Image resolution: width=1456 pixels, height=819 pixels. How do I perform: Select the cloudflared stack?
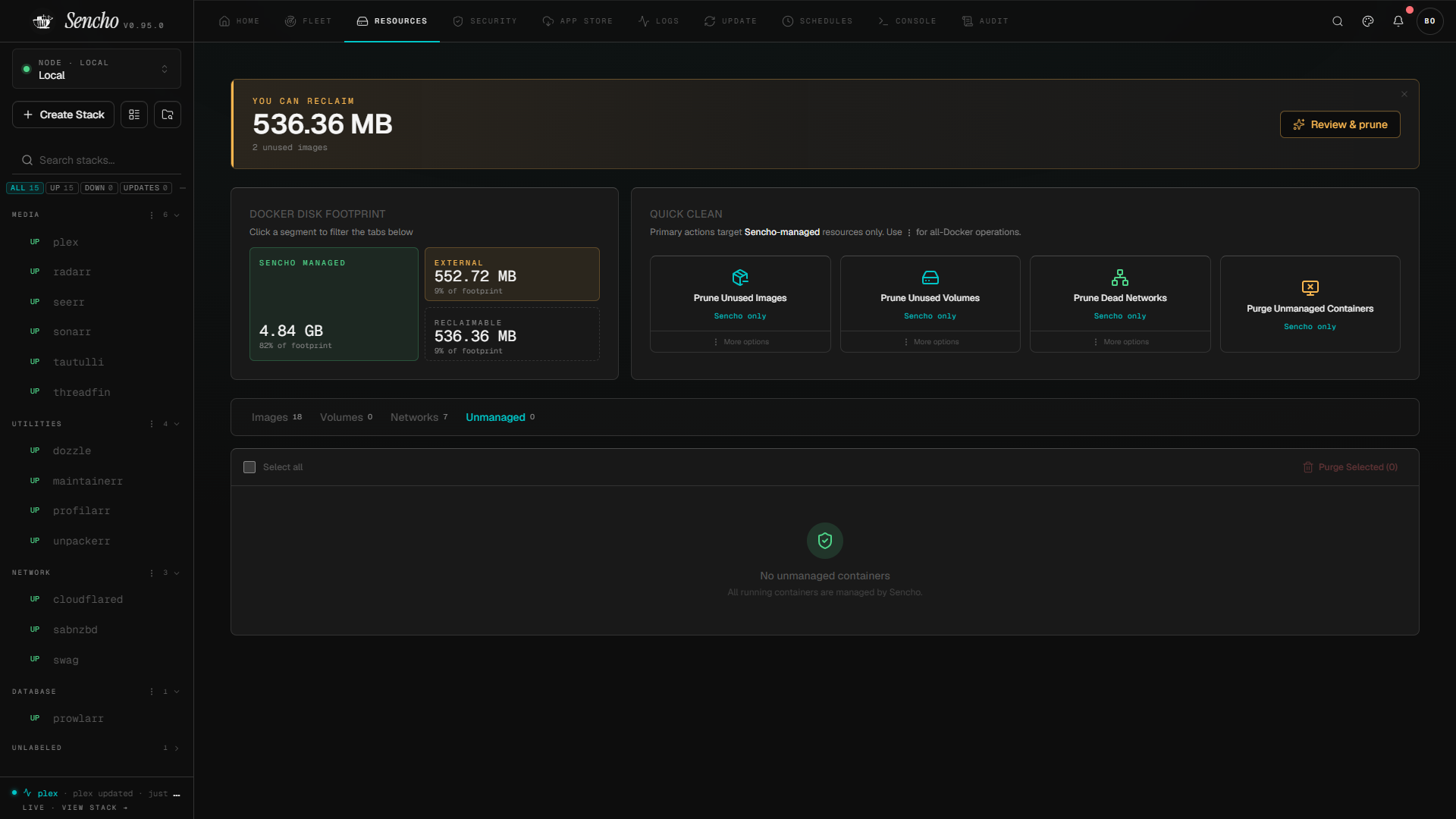click(x=96, y=599)
